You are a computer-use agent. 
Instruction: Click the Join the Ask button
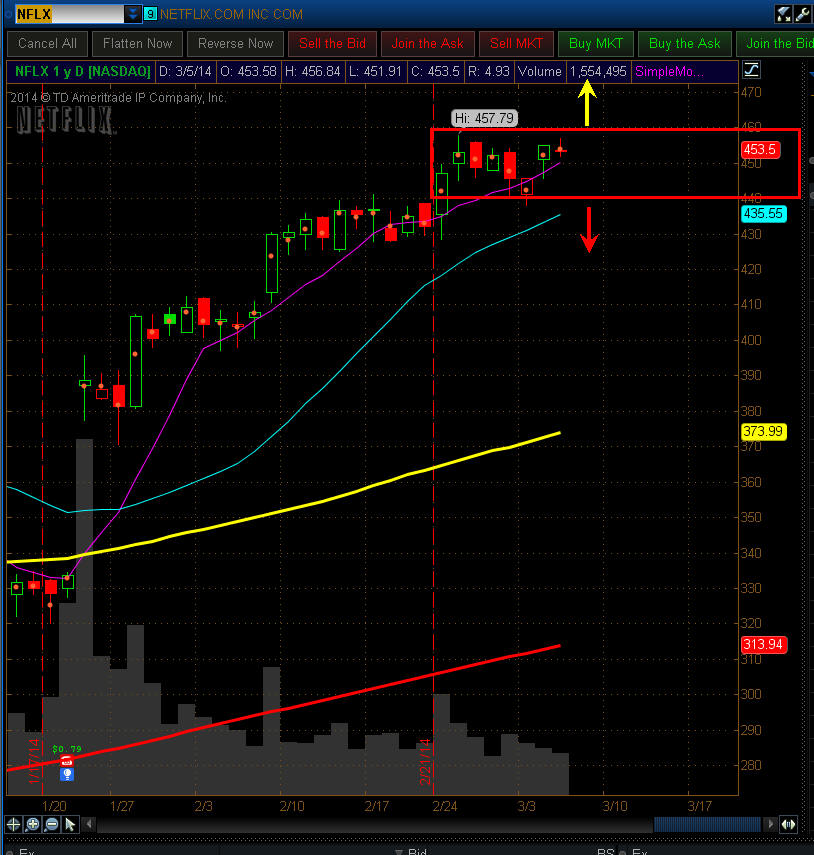[427, 44]
